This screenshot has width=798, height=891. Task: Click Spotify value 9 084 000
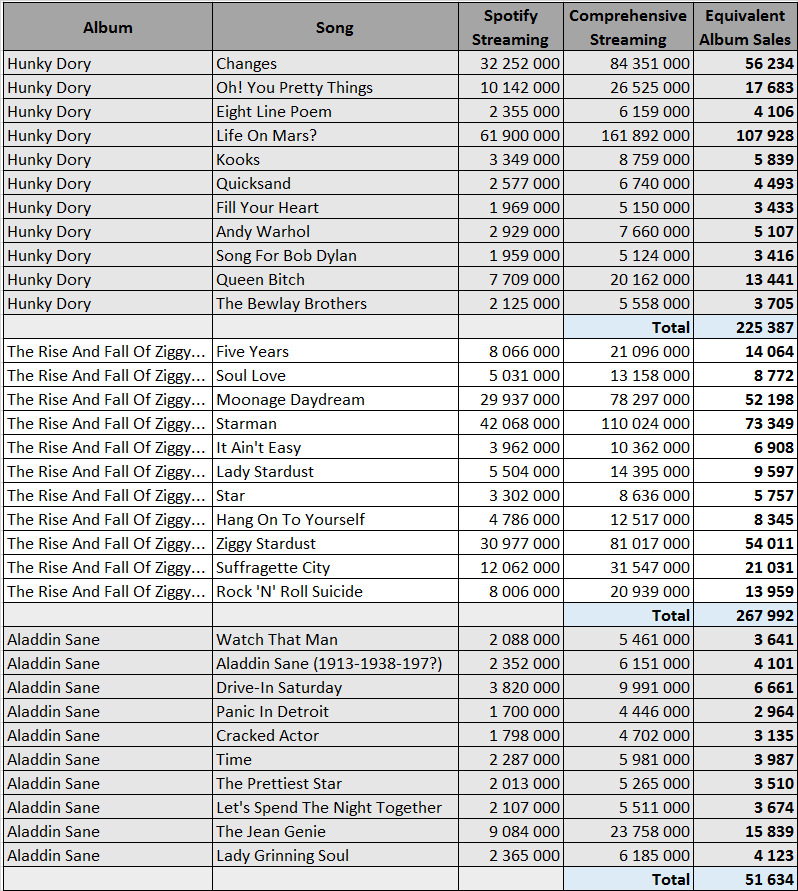tap(511, 831)
